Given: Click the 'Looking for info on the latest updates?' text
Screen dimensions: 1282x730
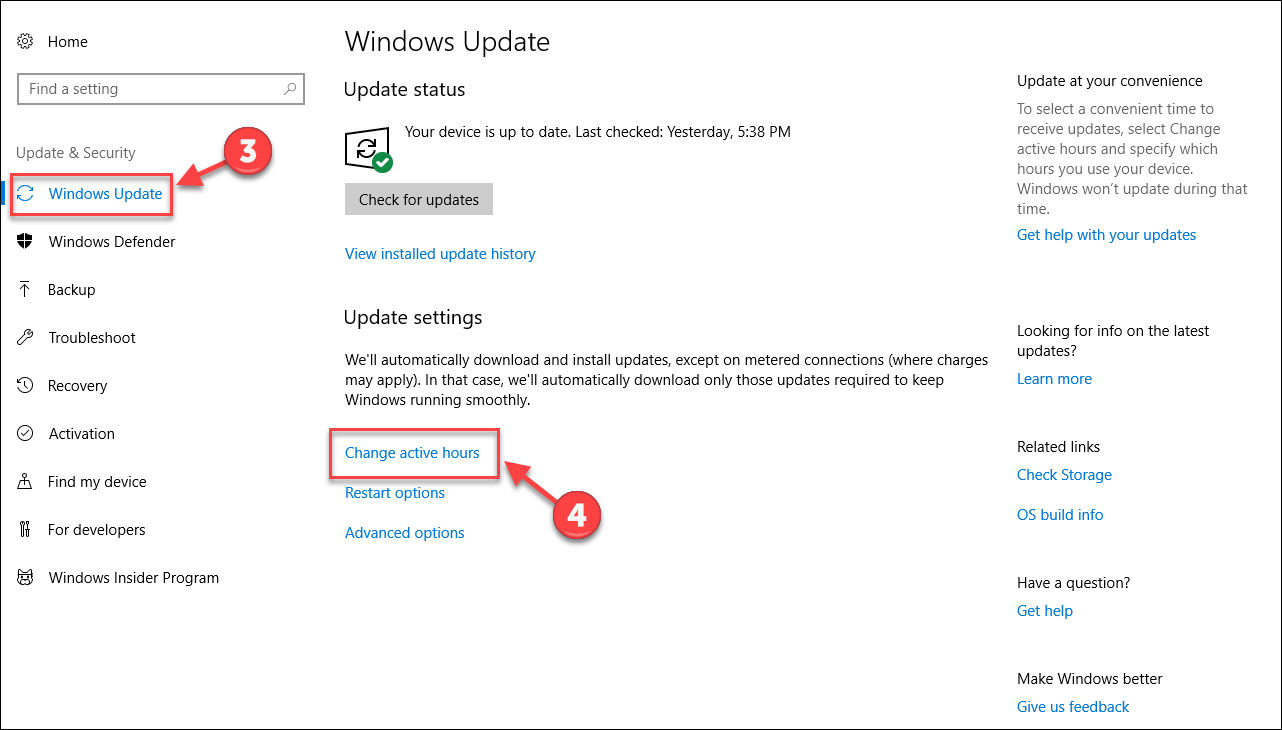Looking at the screenshot, I should tap(1113, 341).
